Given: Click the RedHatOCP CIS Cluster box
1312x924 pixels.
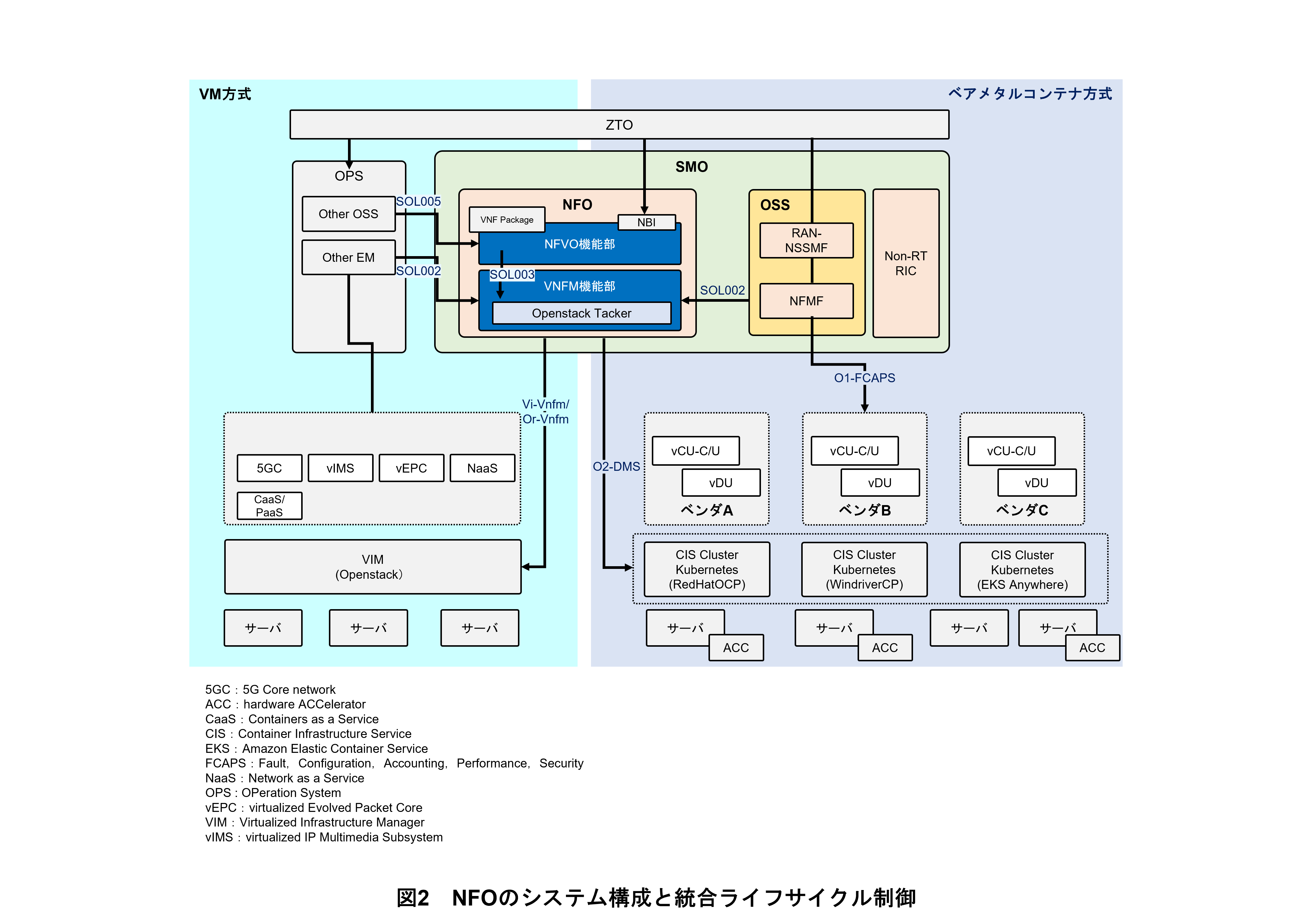Looking at the screenshot, I should pyautogui.click(x=706, y=569).
